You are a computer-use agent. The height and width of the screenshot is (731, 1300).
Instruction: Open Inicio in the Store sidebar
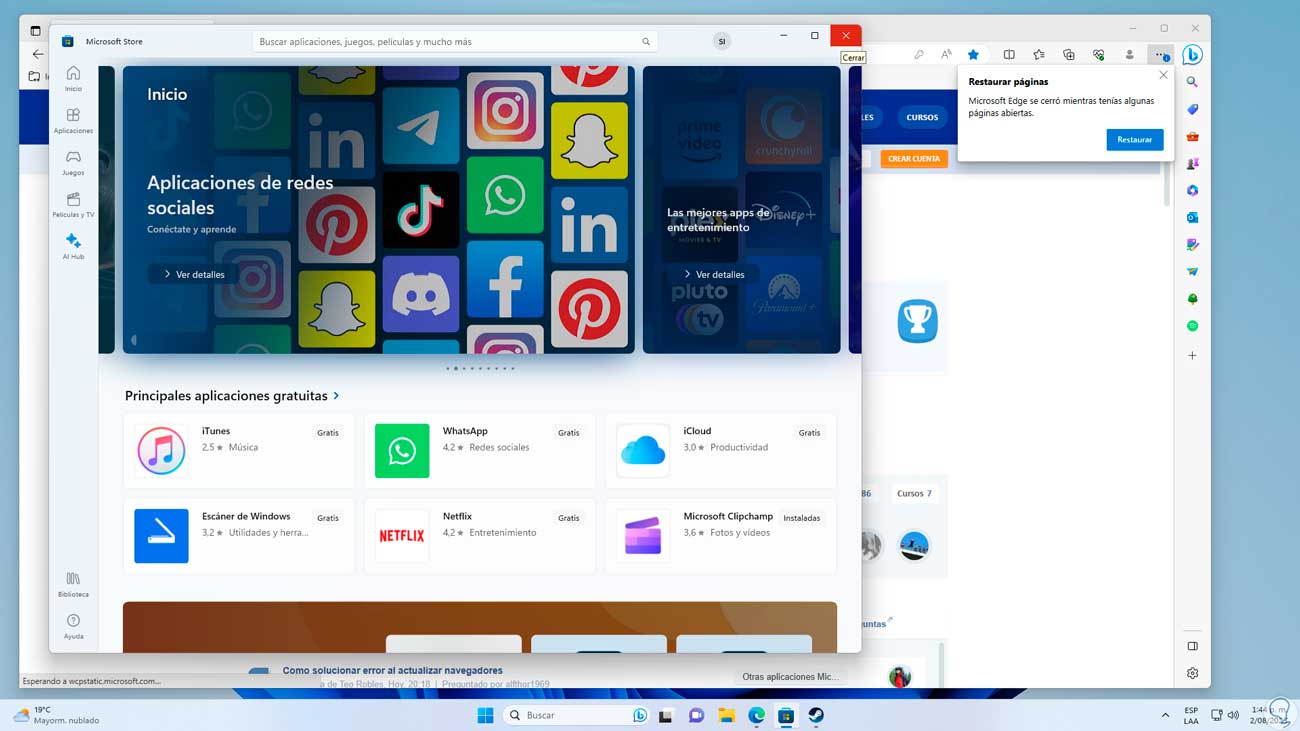(x=73, y=79)
